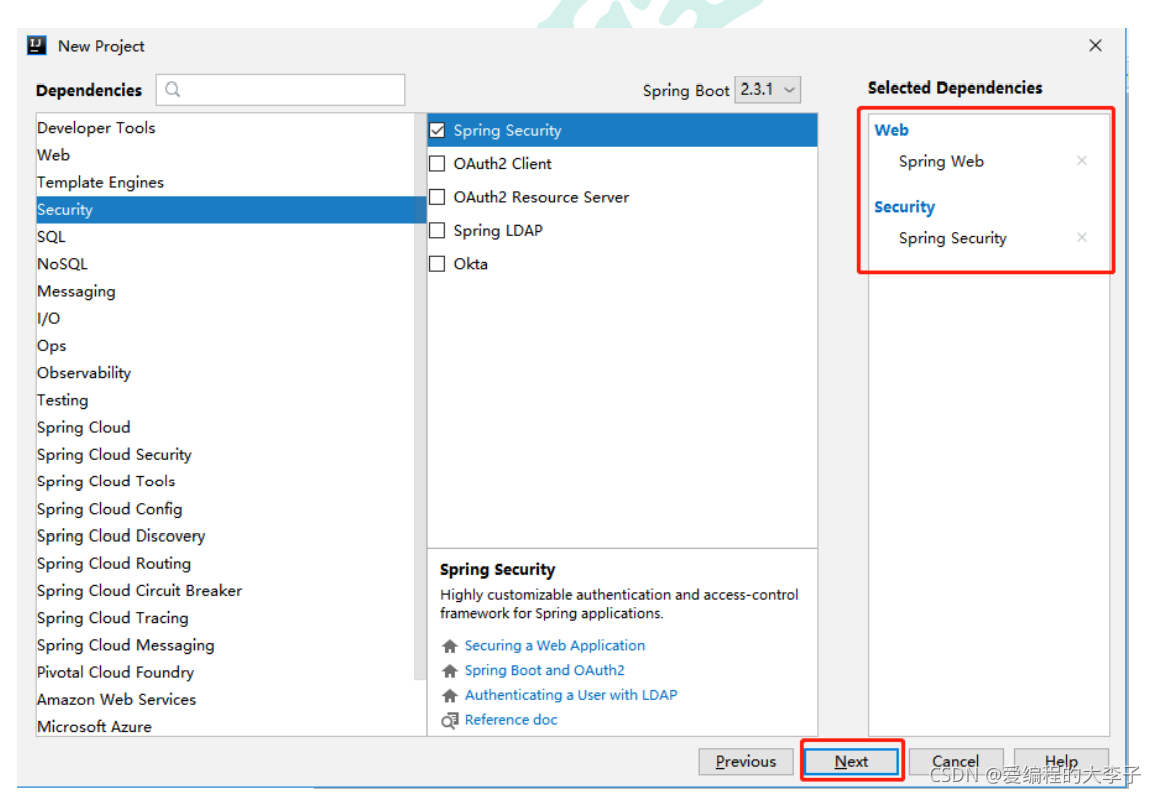Select the Messaging category
The image size is (1156, 793).
click(226, 291)
